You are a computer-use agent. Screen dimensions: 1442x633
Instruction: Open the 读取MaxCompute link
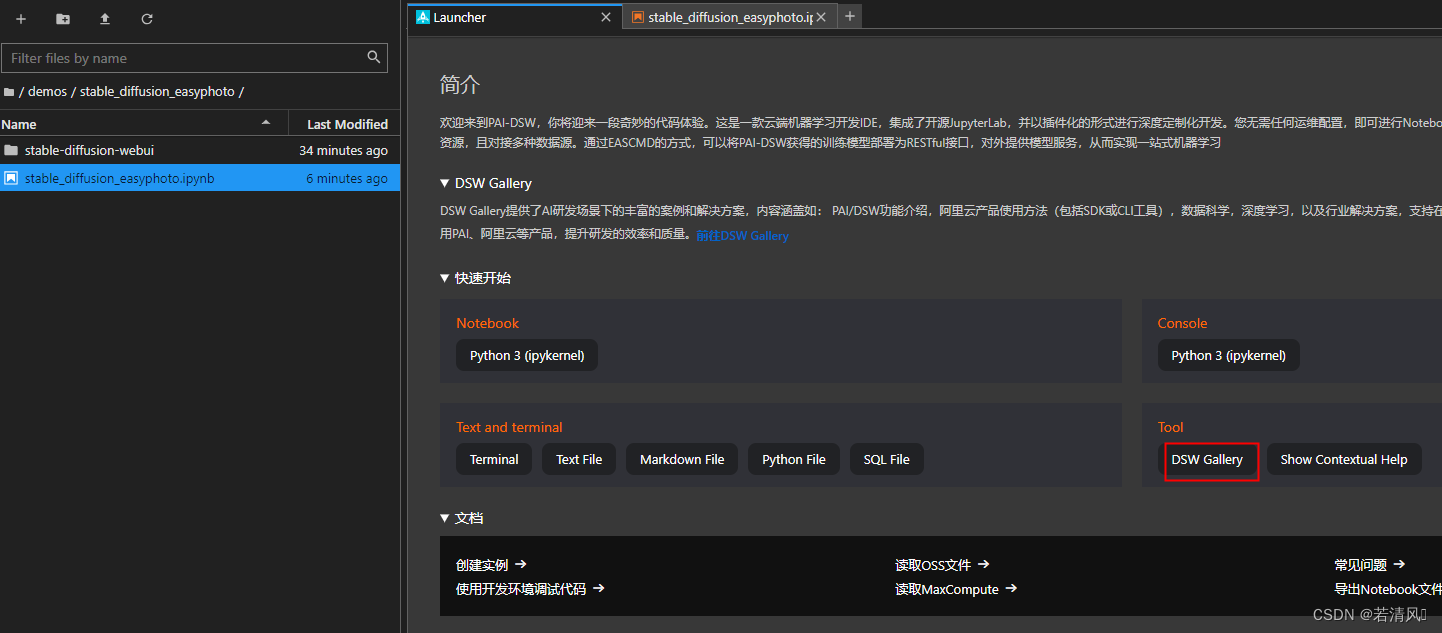pos(956,589)
